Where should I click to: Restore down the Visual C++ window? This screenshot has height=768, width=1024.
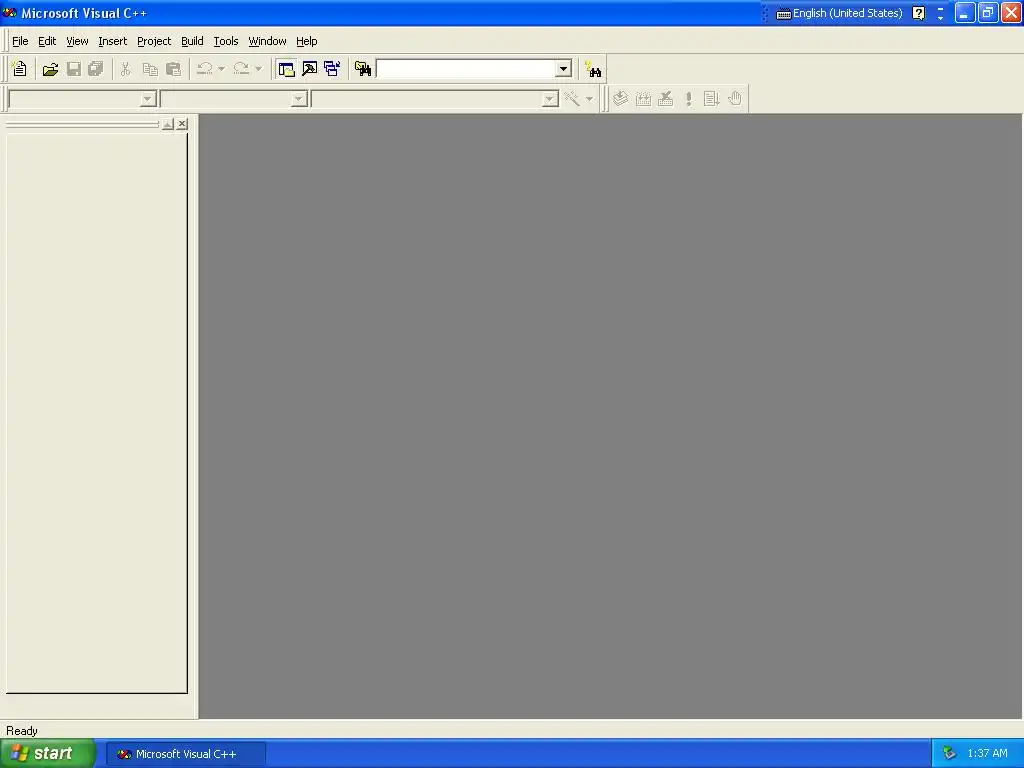[x=987, y=13]
